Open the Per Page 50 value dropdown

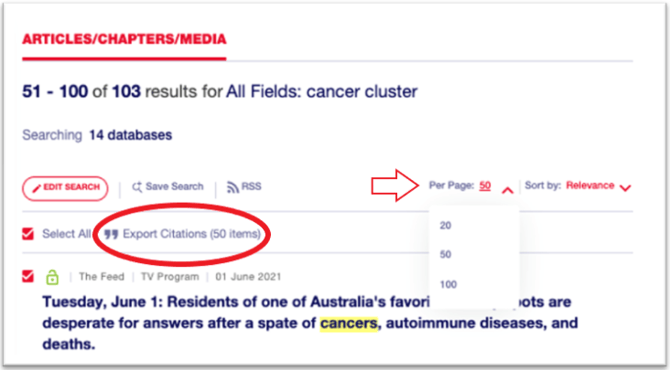pyautogui.click(x=485, y=185)
